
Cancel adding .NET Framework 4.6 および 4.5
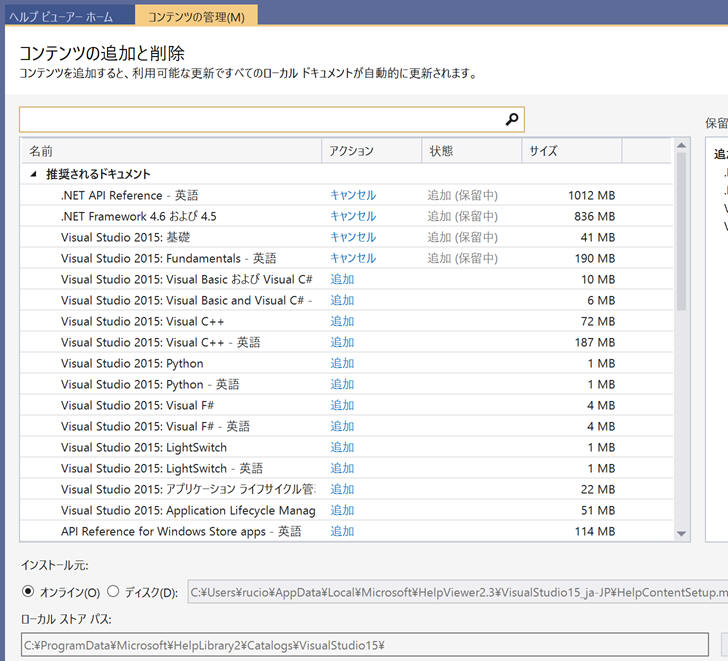353,216
